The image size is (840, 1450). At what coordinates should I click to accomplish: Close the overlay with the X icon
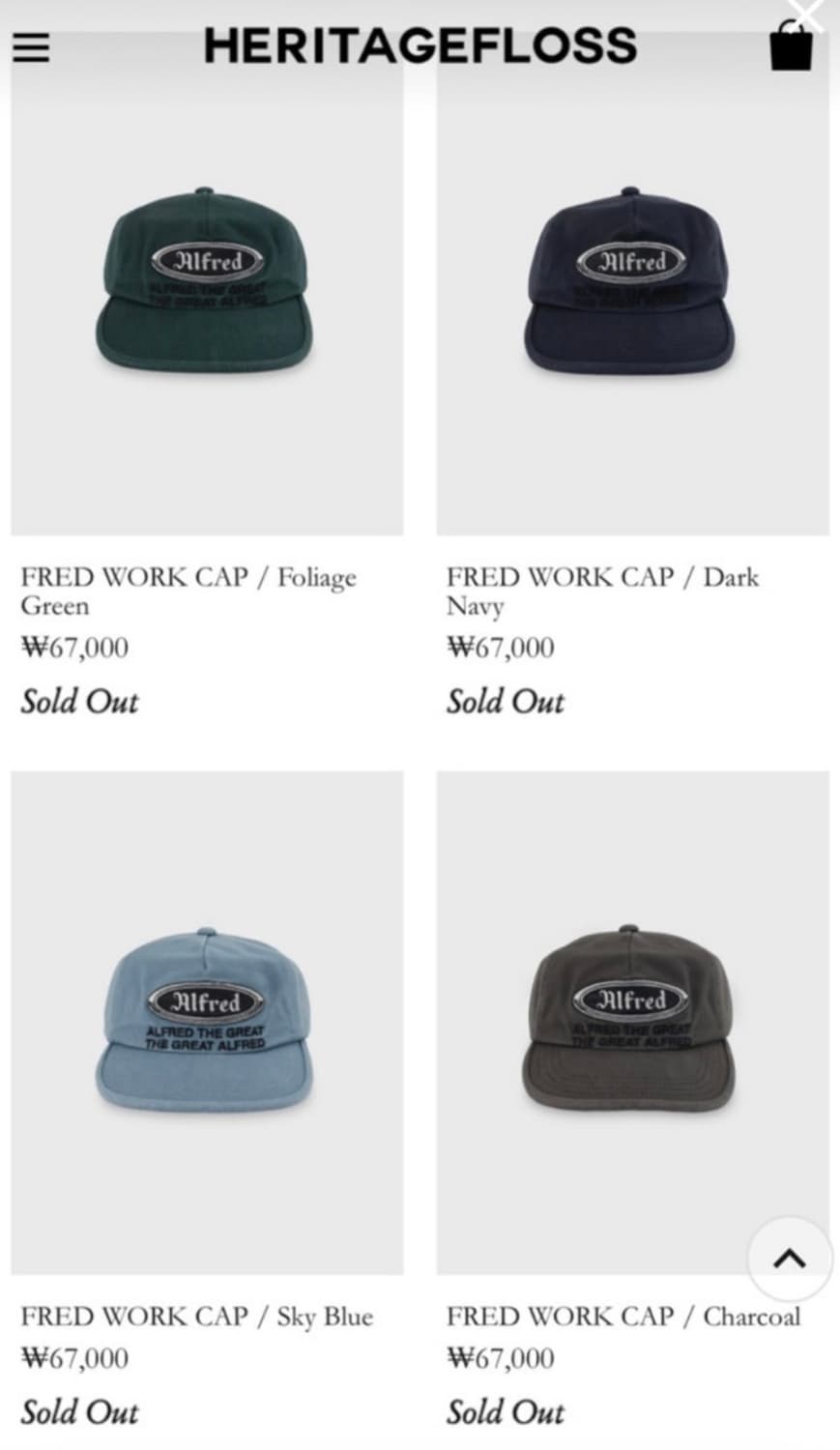tap(805, 14)
